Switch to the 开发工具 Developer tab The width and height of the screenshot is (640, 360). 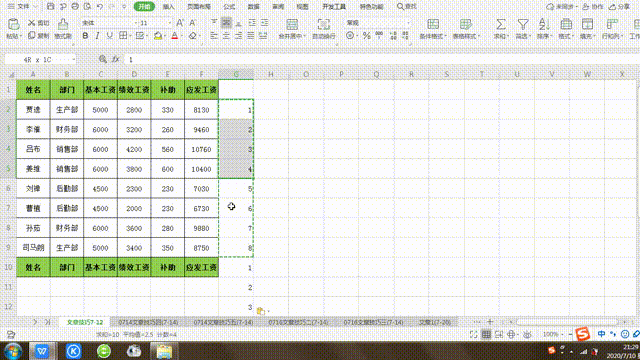point(334,7)
